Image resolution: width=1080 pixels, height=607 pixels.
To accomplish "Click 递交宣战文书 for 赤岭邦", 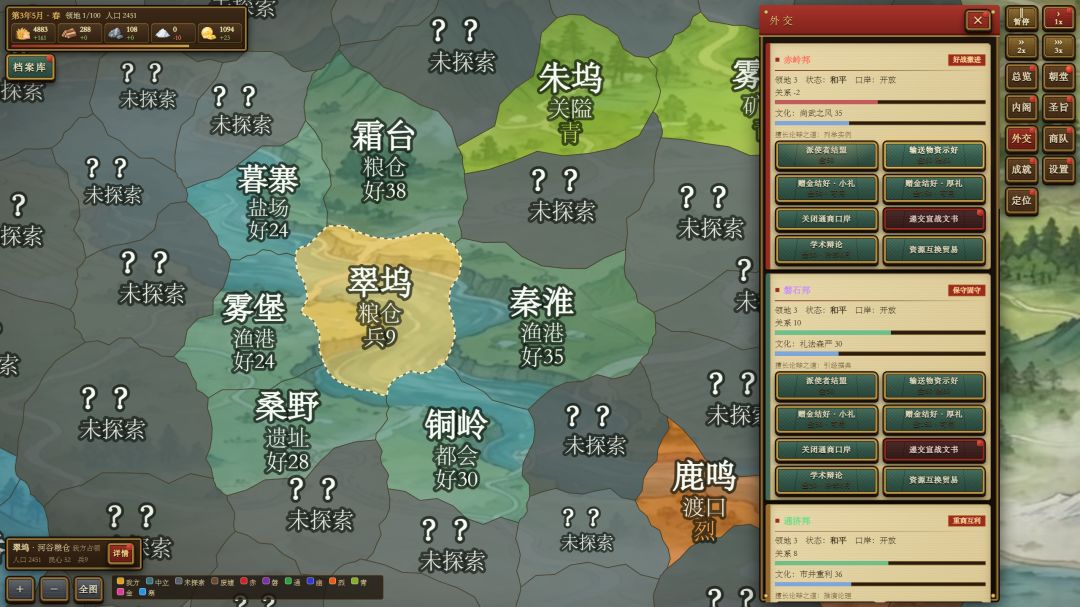I will click(933, 219).
